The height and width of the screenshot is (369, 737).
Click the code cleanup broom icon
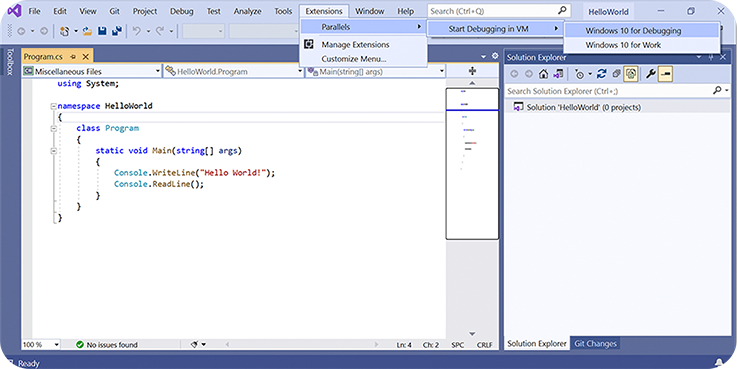(194, 345)
